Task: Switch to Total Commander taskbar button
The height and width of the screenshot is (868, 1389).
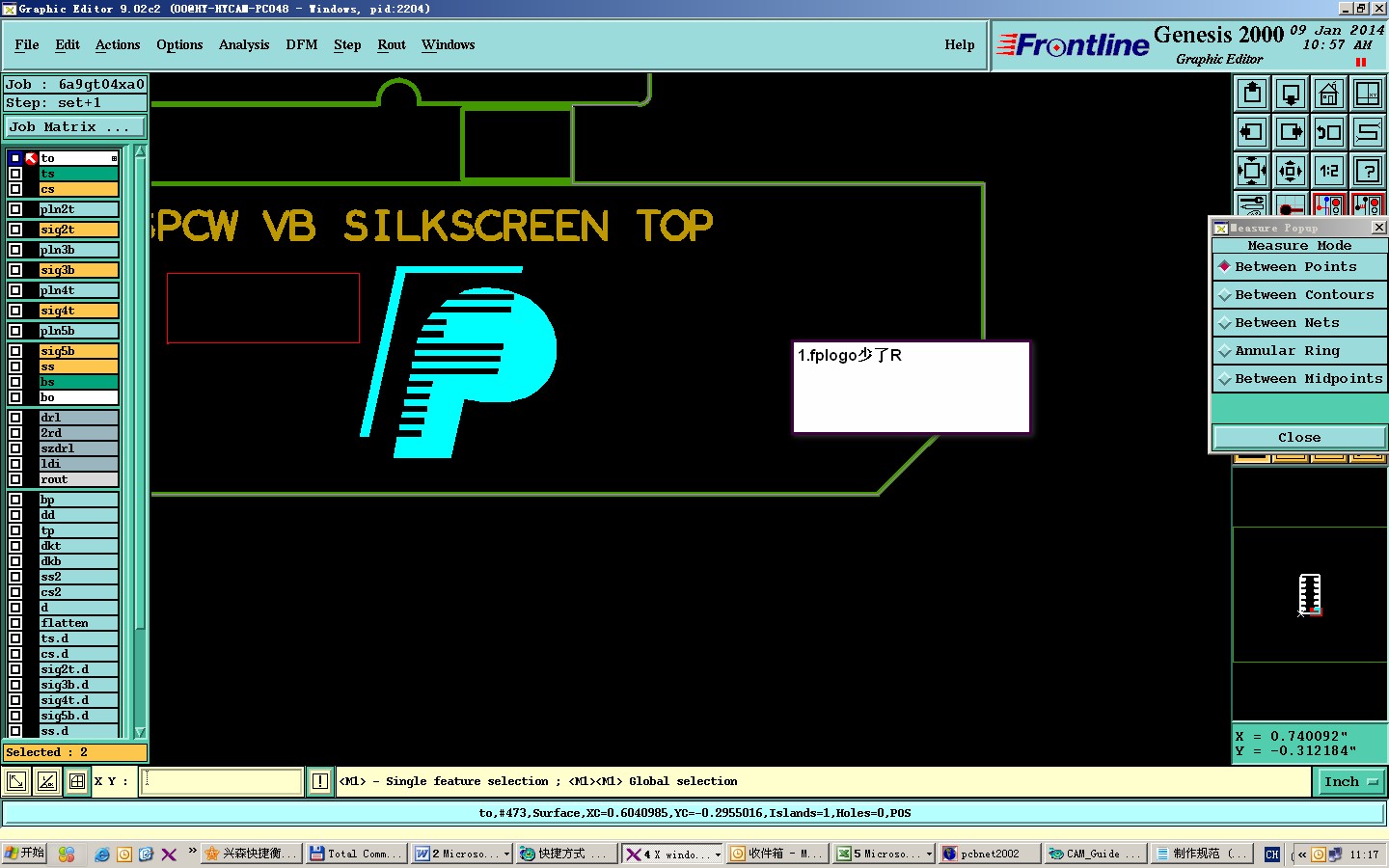Action: pos(356,854)
